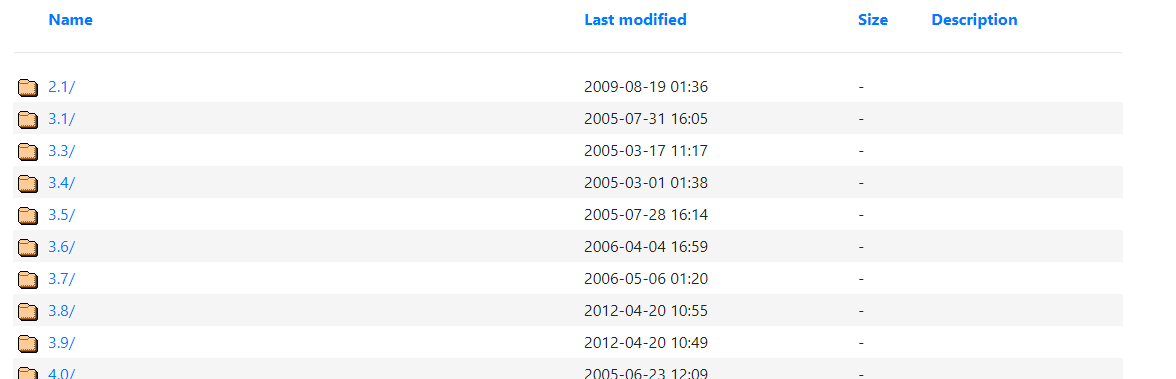Image resolution: width=1176 pixels, height=379 pixels.
Task: Click the folder icon beside 3.4/
Action: [x=28, y=183]
